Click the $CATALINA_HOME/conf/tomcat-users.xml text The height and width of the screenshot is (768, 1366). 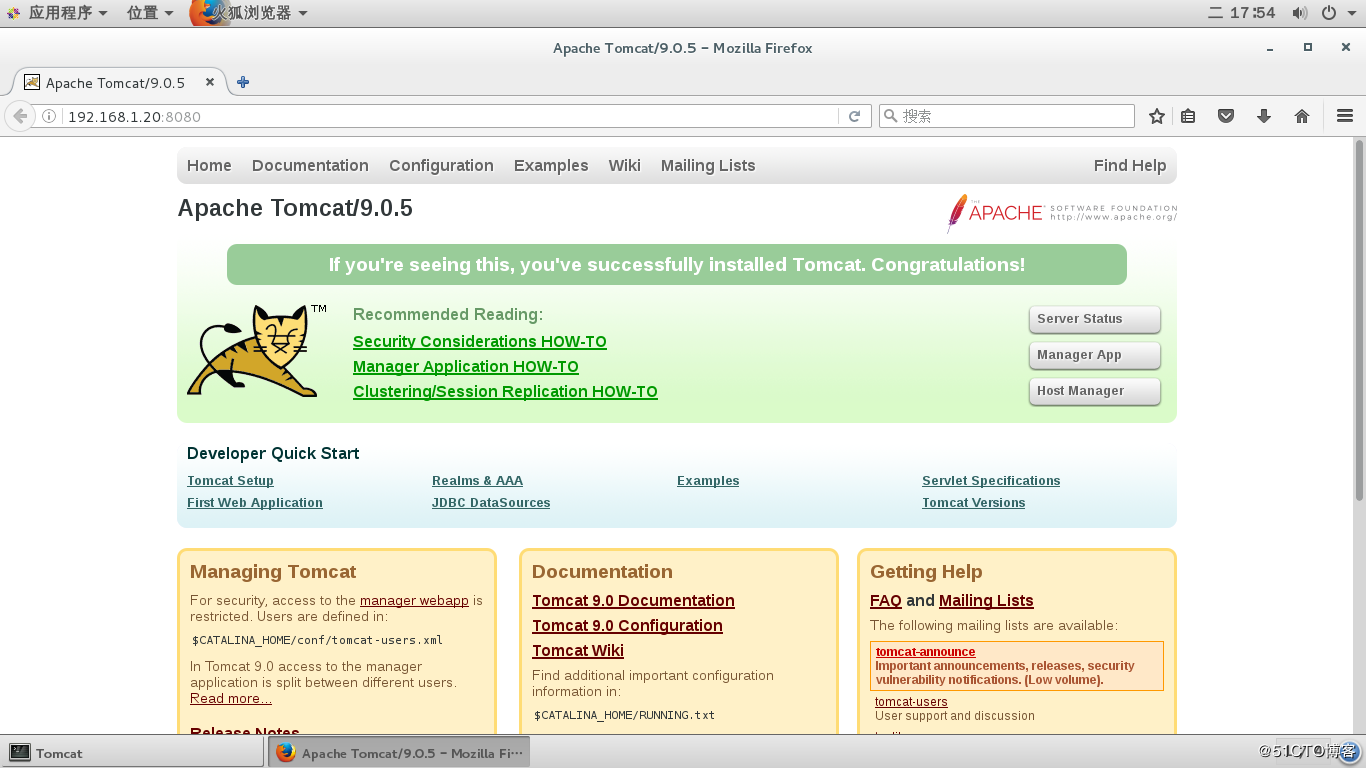(317, 640)
